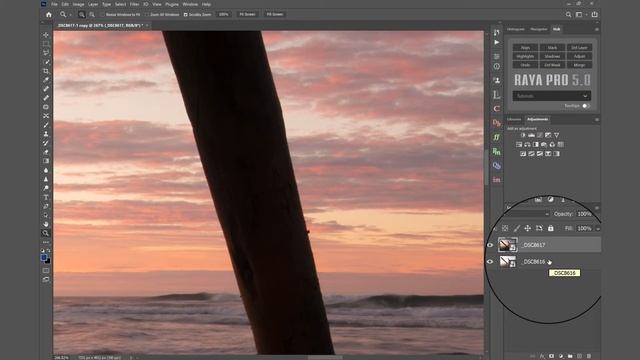The image size is (640, 360).
Task: Open the Raya Pro Tutorials dropdown
Action: (x=551, y=96)
